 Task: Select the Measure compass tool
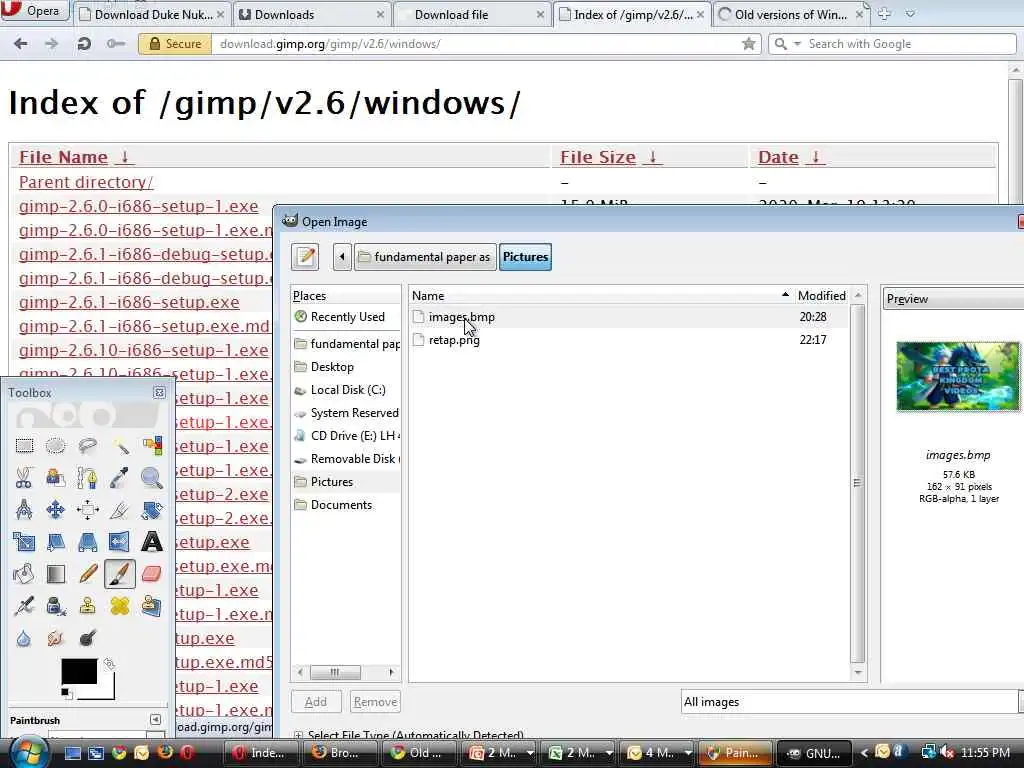pyautogui.click(x=24, y=510)
